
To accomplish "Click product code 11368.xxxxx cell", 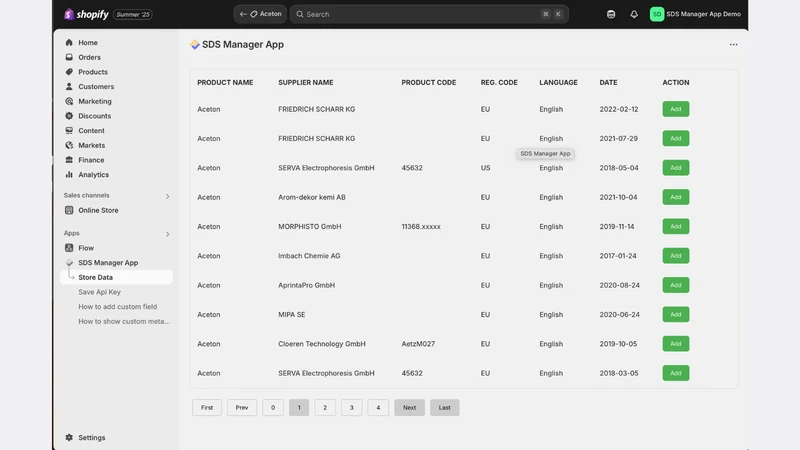I will pos(421,227).
